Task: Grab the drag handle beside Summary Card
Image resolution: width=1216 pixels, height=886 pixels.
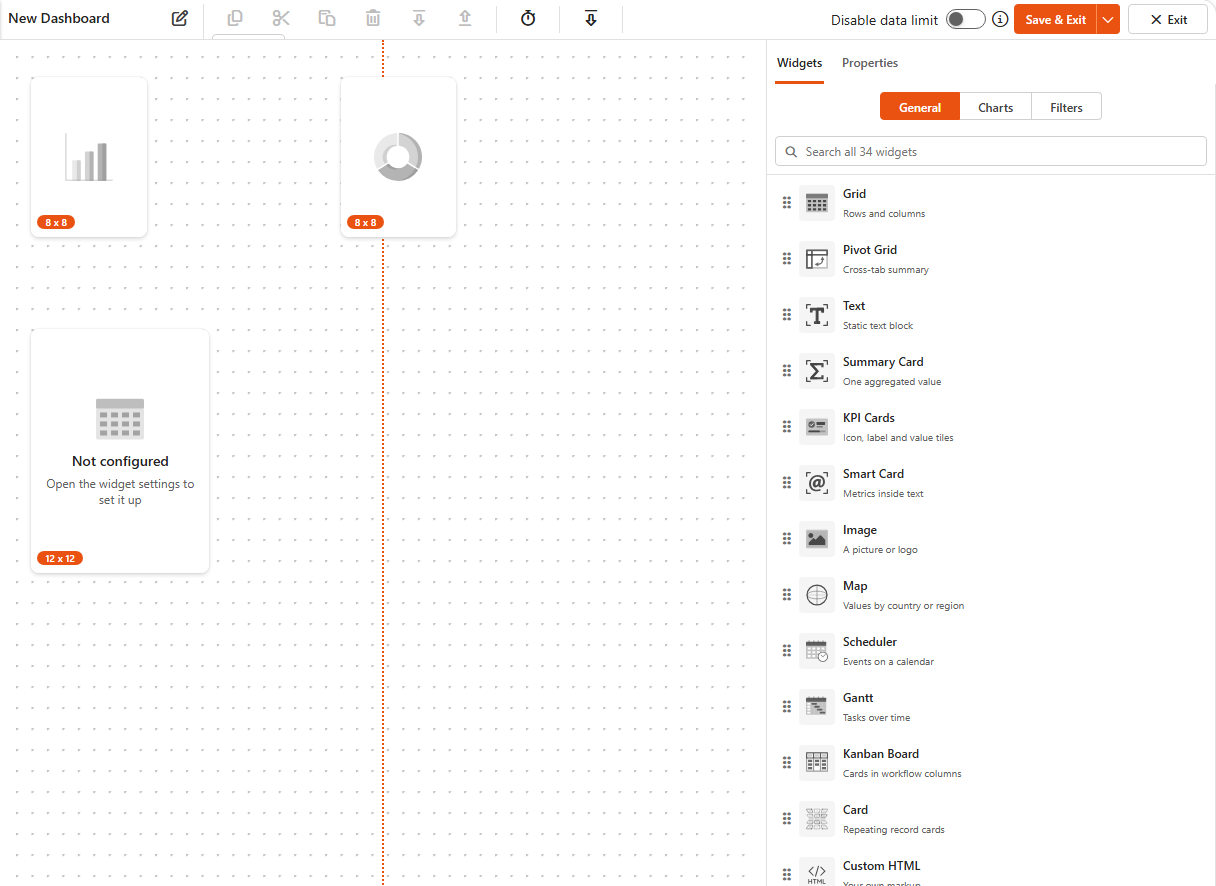Action: coord(787,370)
